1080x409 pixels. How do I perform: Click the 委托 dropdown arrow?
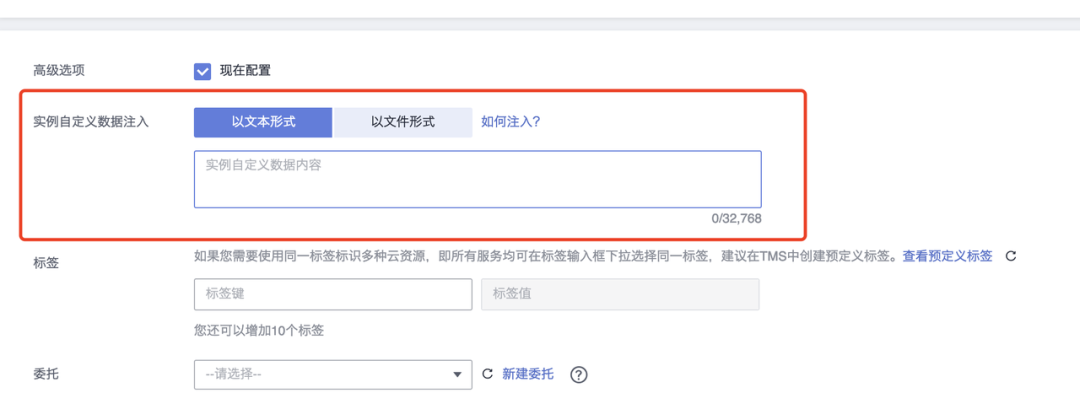(x=457, y=375)
